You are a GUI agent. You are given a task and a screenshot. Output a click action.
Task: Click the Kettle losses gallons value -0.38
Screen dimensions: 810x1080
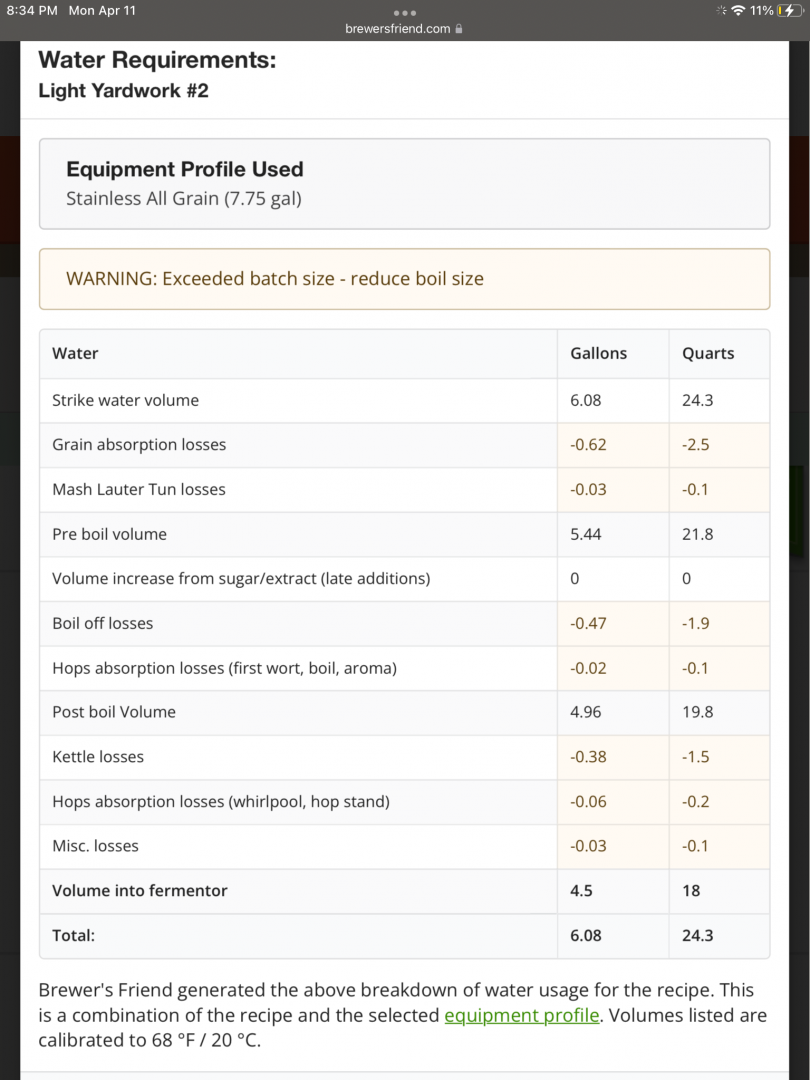(x=588, y=757)
